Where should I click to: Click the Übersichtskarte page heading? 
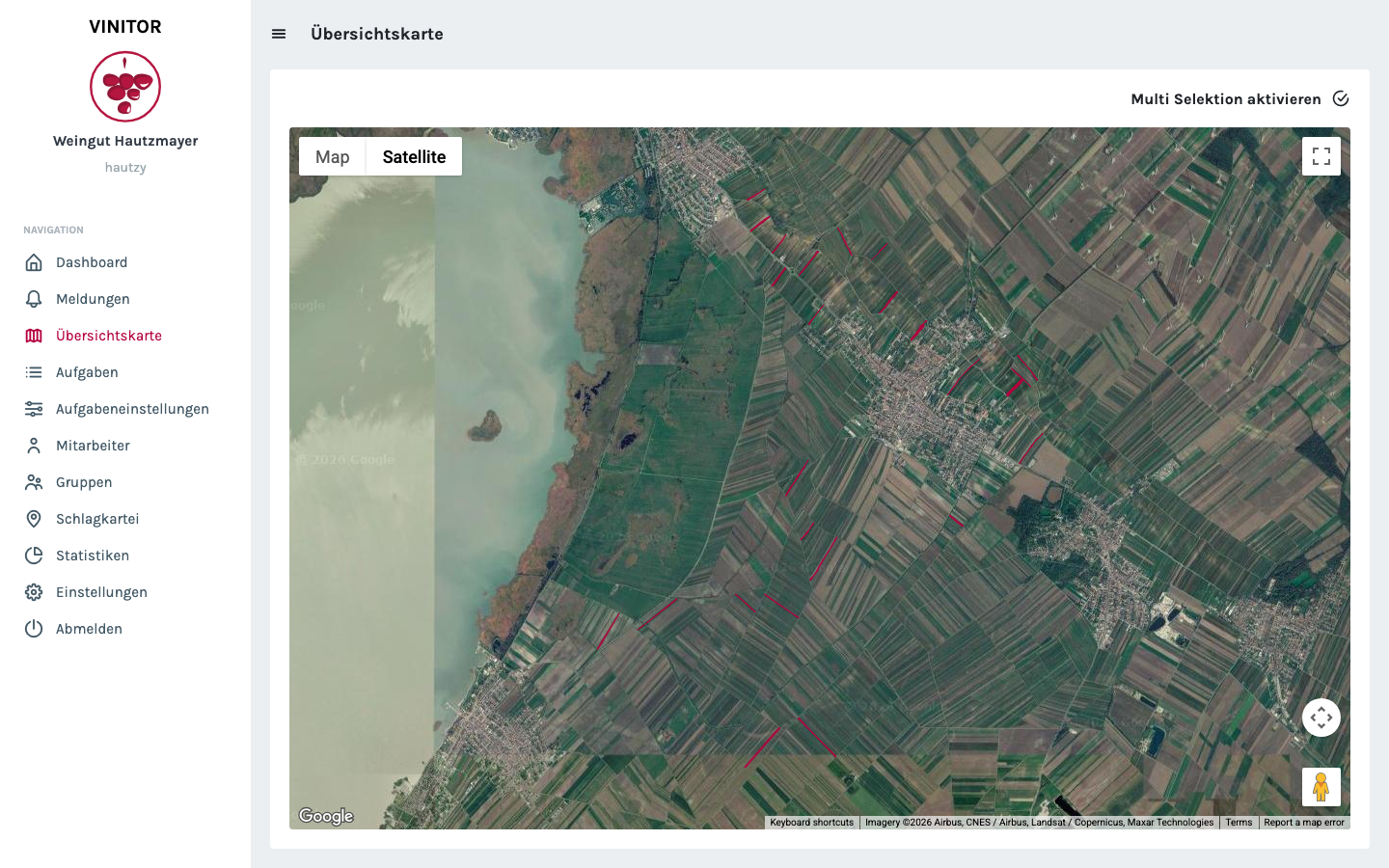[x=377, y=34]
